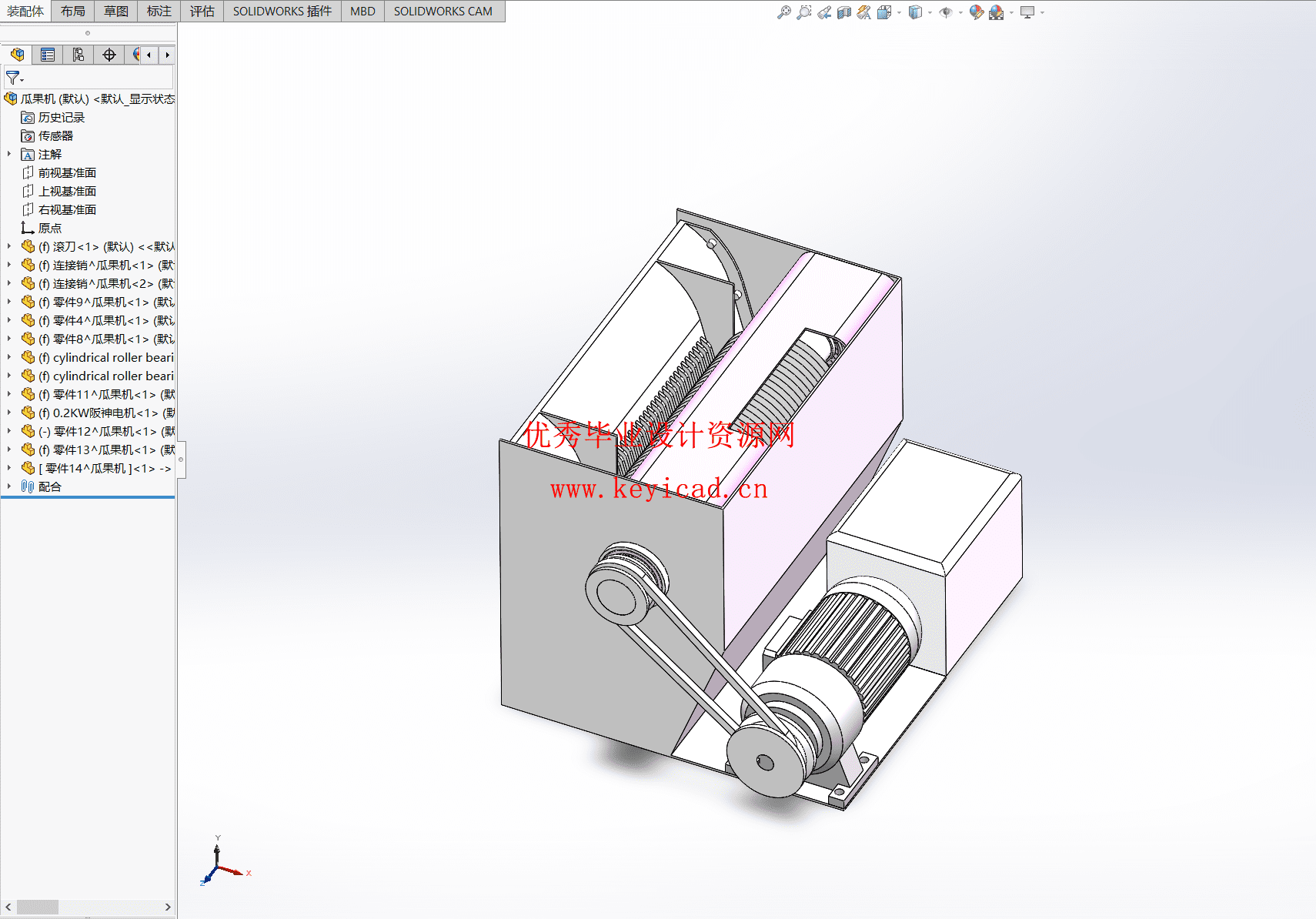Open the DimXpertManager crosshair tab
The width and height of the screenshot is (1316, 919).
(x=109, y=55)
